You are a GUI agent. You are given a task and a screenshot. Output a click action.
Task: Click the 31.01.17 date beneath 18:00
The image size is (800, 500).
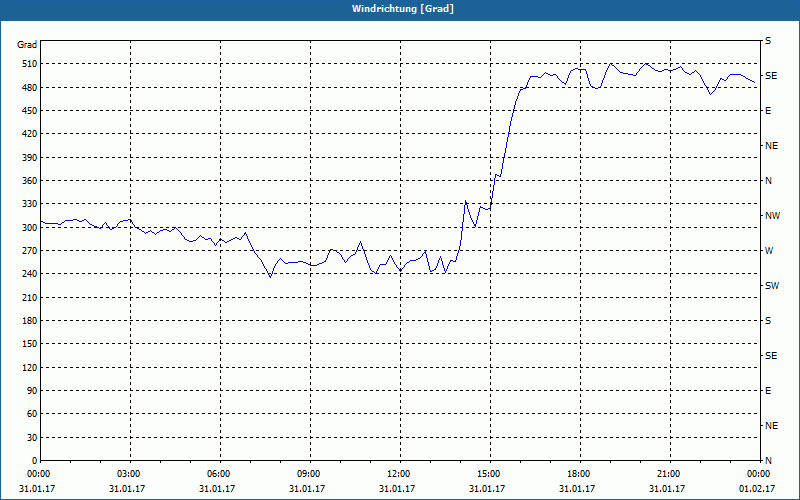coord(577,489)
